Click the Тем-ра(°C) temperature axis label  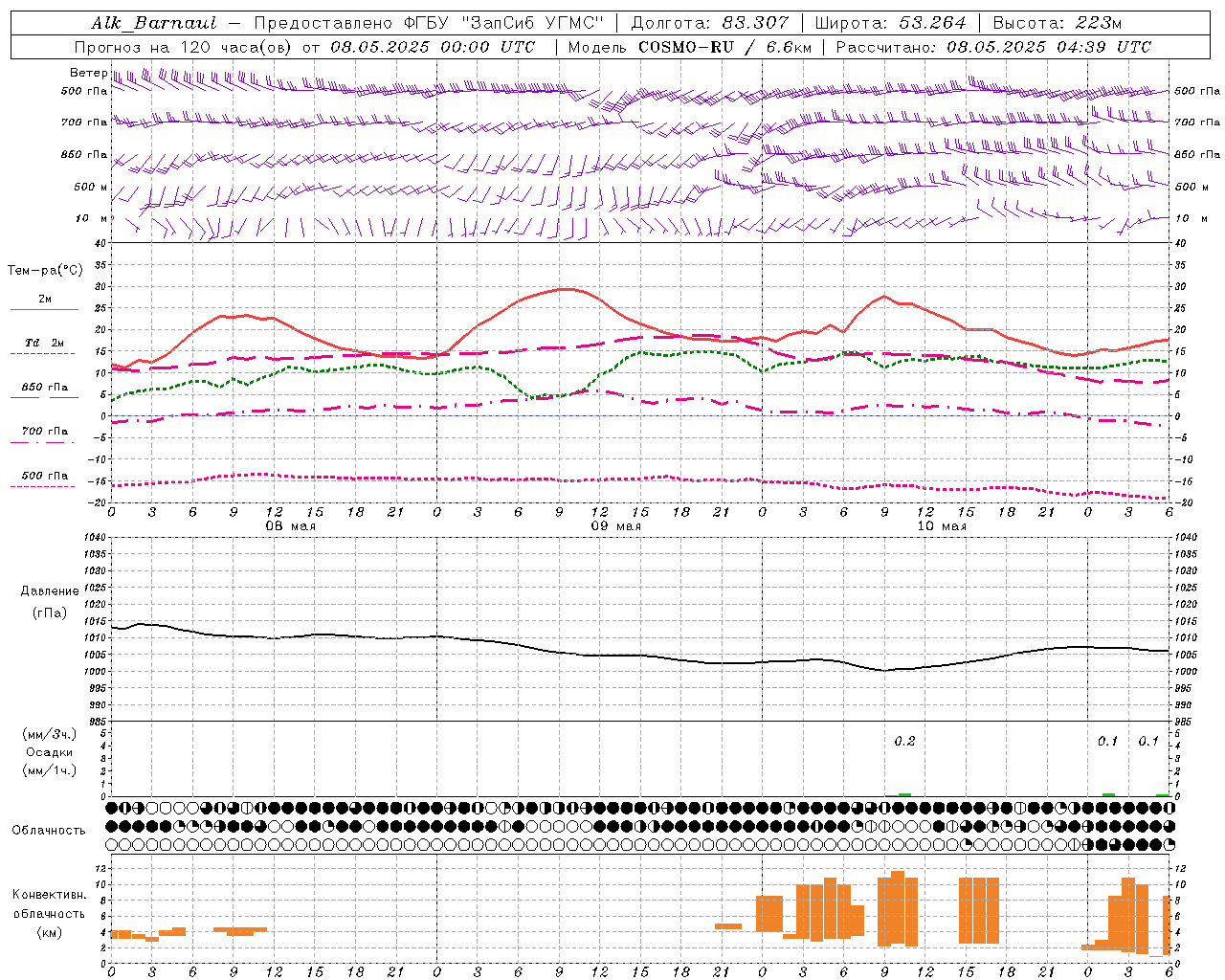[45, 271]
